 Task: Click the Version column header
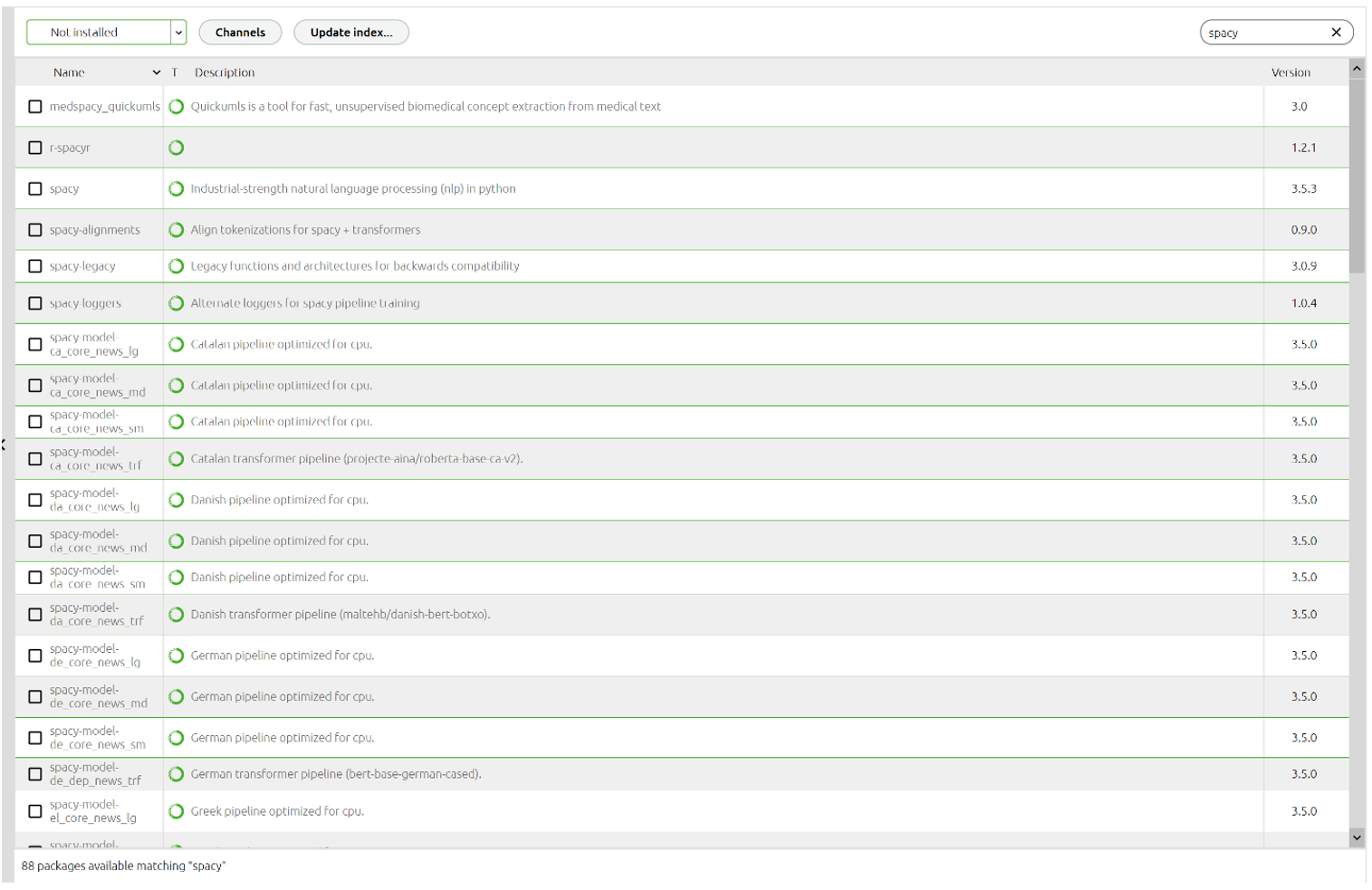click(1290, 72)
